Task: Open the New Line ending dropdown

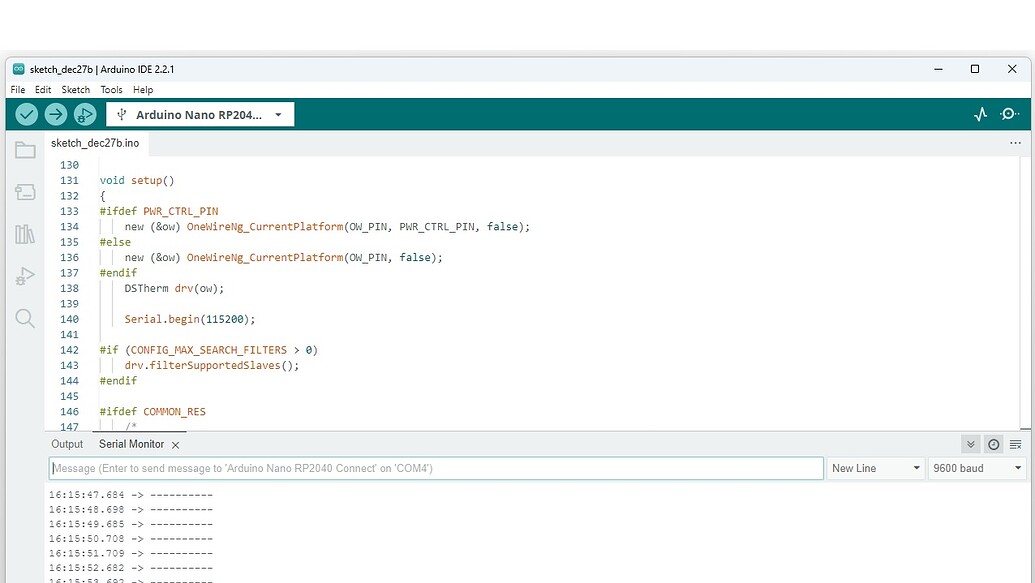Action: (x=875, y=467)
